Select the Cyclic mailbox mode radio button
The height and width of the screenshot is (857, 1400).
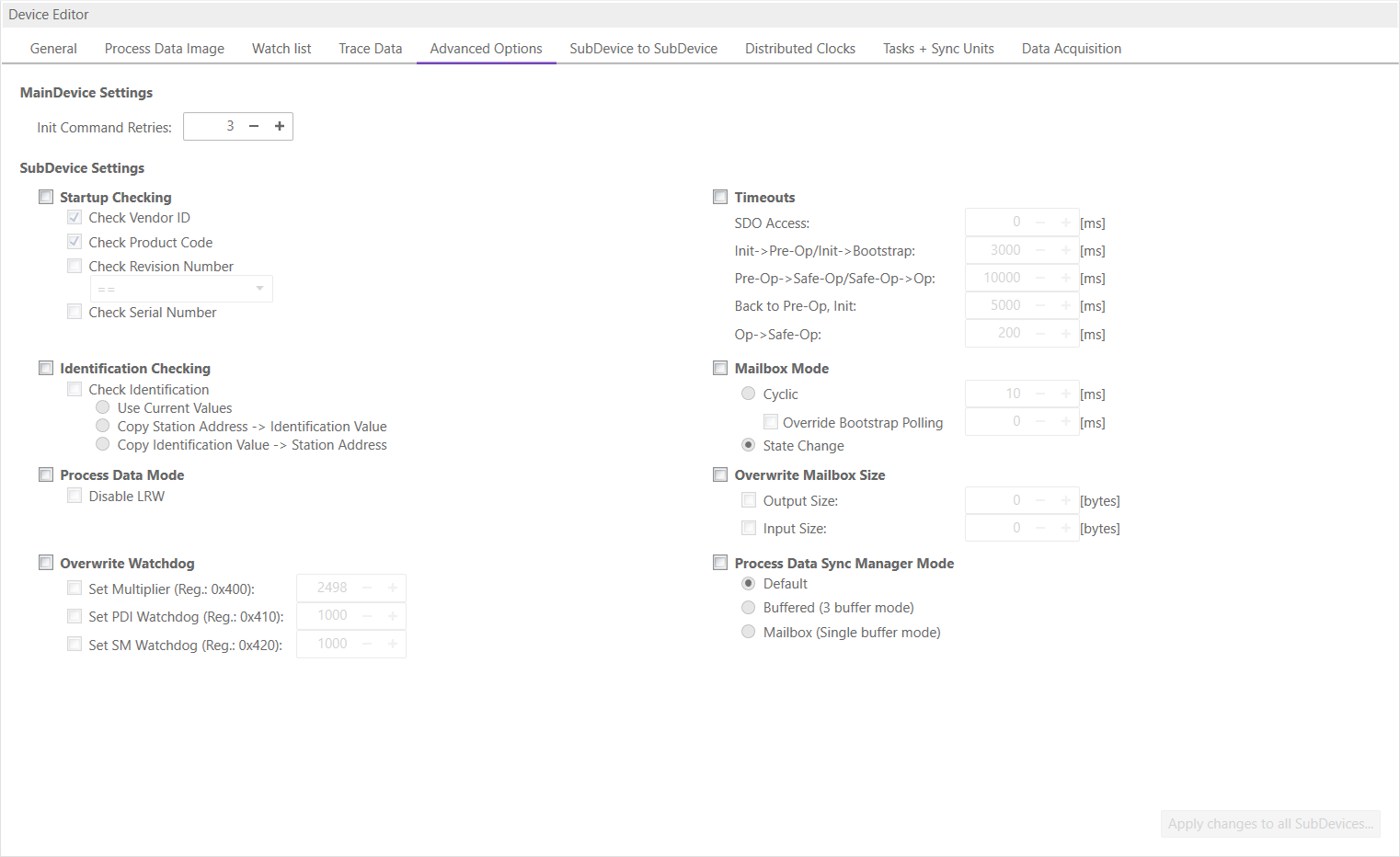[749, 394]
